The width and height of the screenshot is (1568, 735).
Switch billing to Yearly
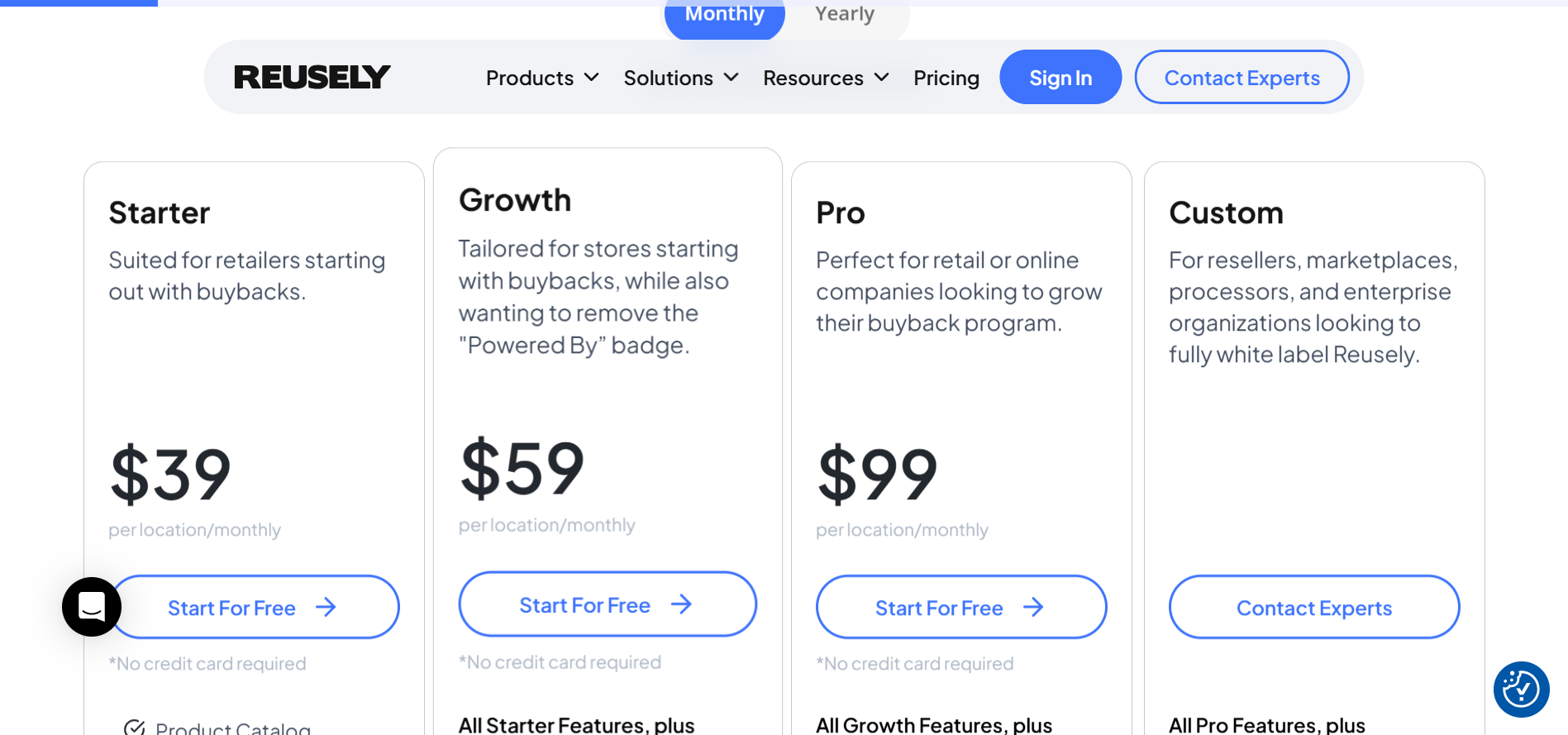point(844,15)
